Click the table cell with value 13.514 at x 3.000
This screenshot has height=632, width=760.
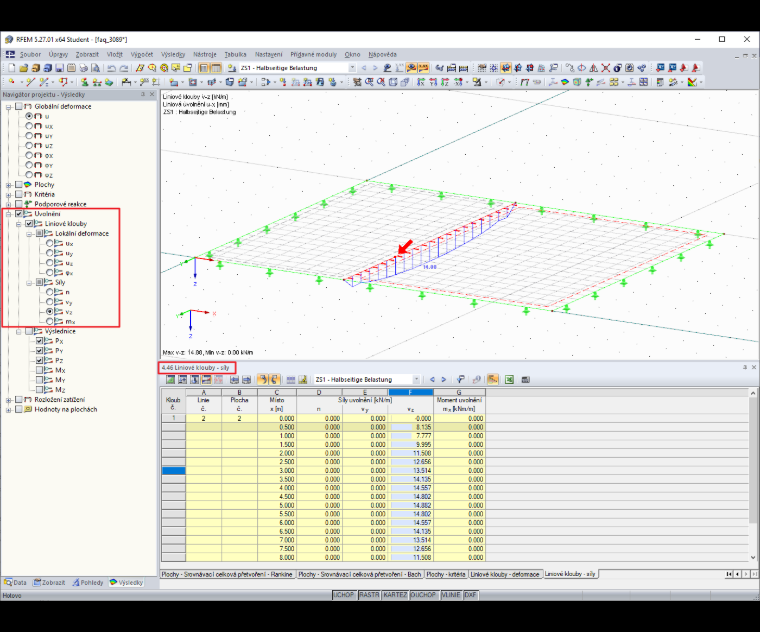[411, 471]
